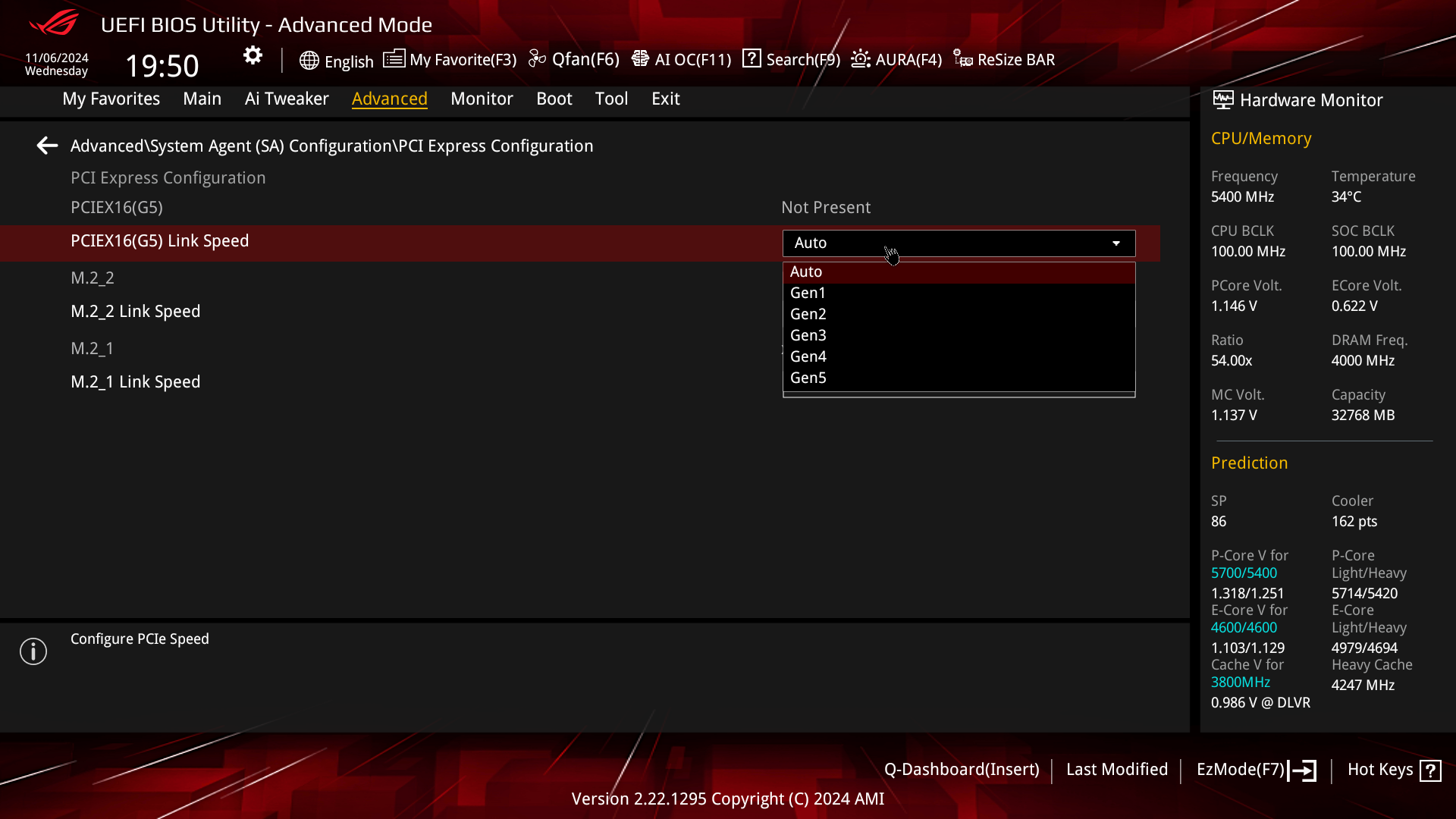Click Q-Dashboard(Insert) button

point(962,770)
